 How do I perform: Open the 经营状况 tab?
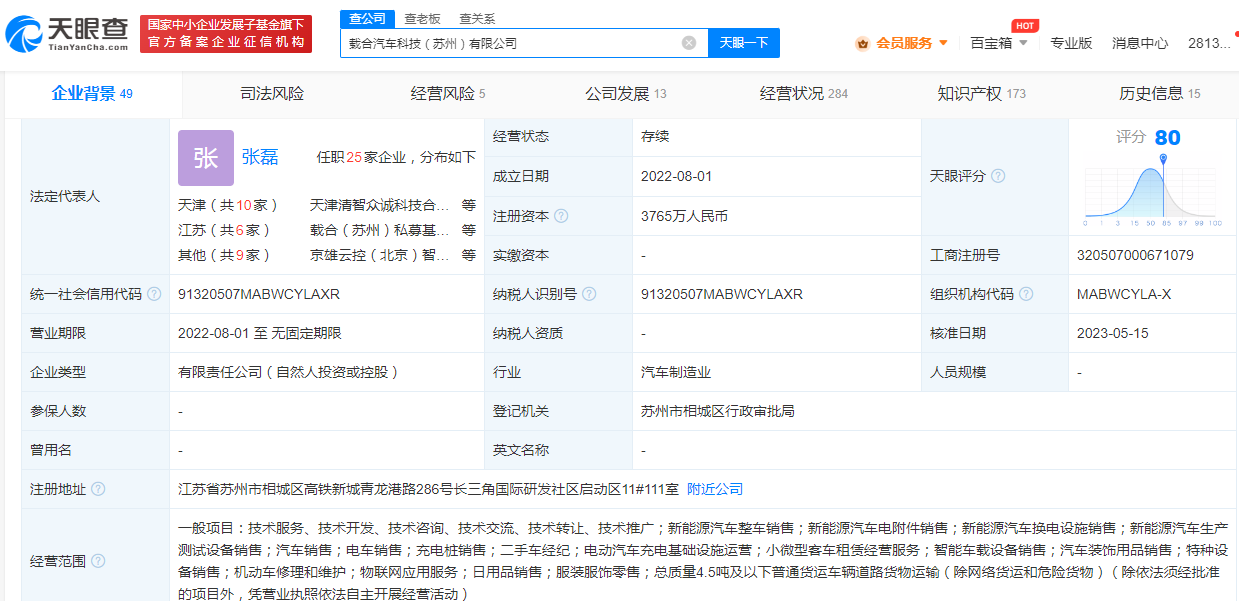[804, 94]
